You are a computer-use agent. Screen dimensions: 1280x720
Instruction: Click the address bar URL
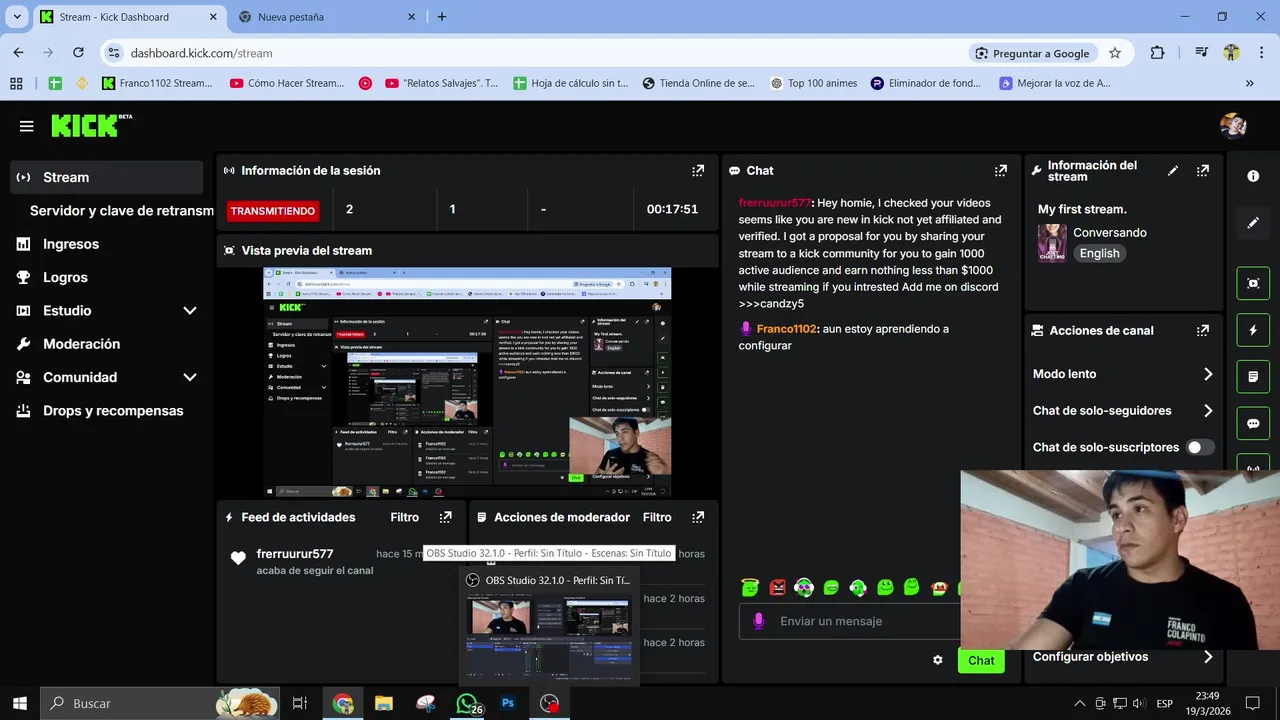[201, 53]
